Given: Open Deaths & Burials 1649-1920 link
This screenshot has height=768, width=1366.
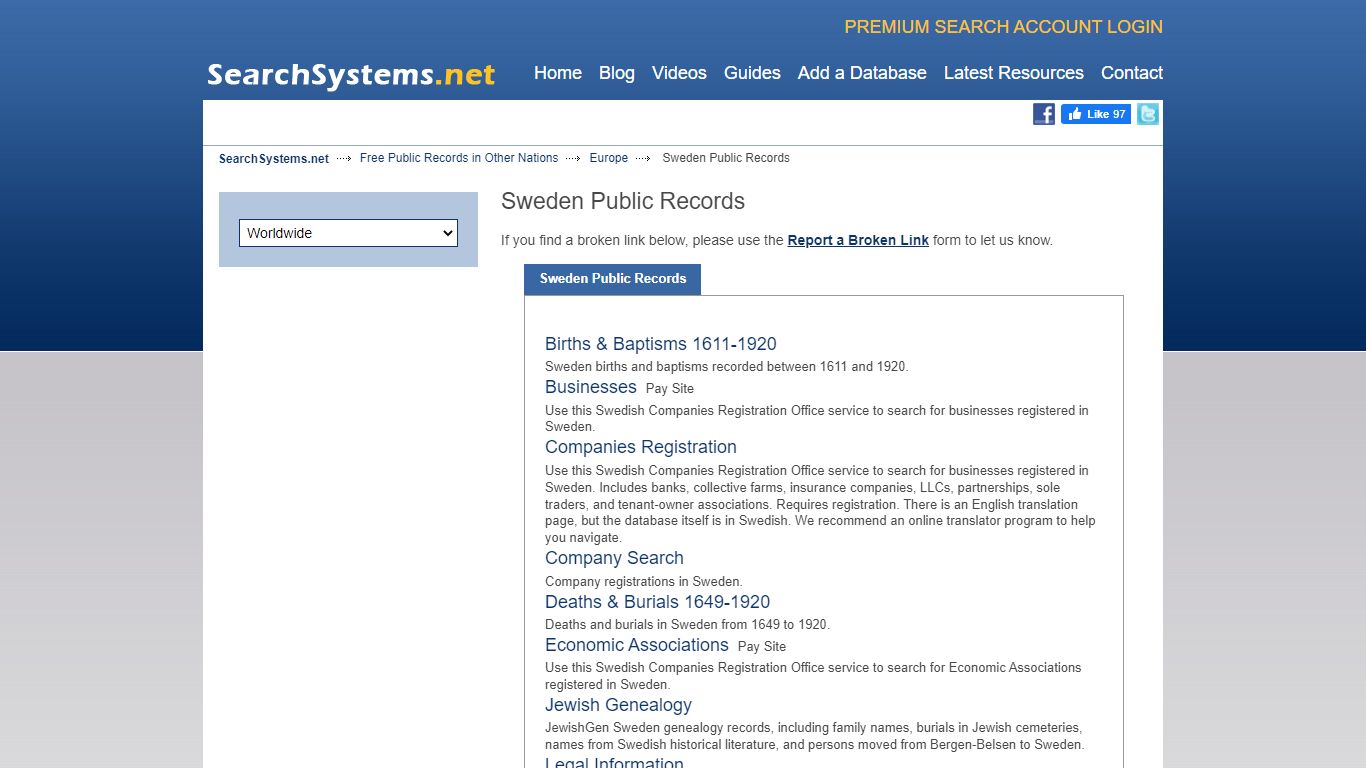Looking at the screenshot, I should tap(658, 602).
